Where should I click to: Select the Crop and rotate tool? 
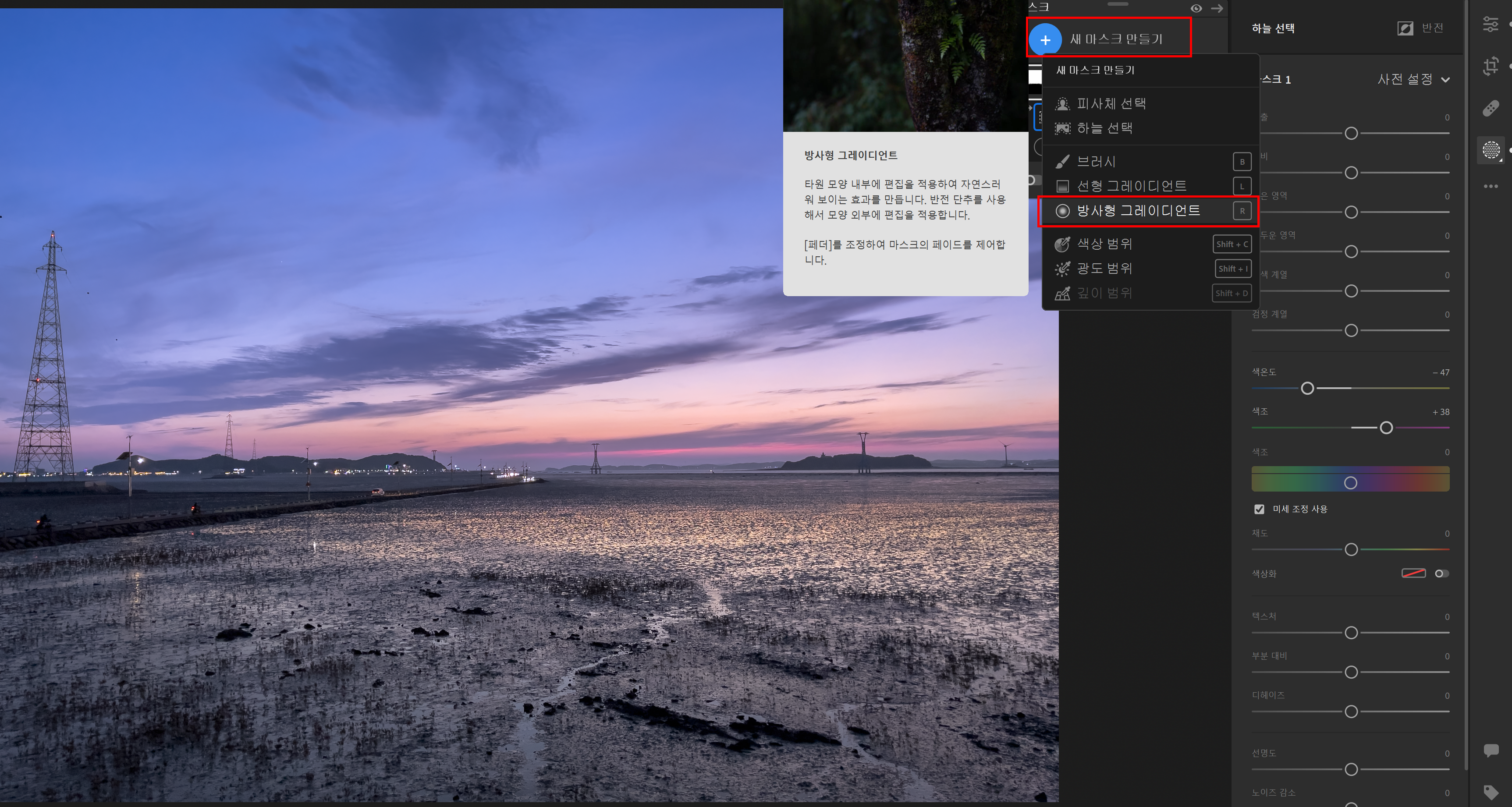[x=1490, y=66]
